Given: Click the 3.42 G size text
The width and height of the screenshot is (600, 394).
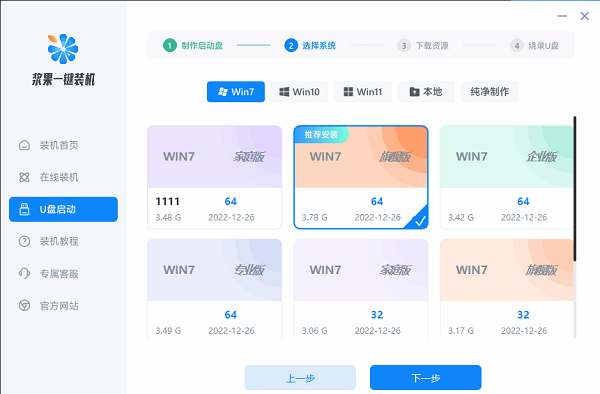Looking at the screenshot, I should click(461, 217).
